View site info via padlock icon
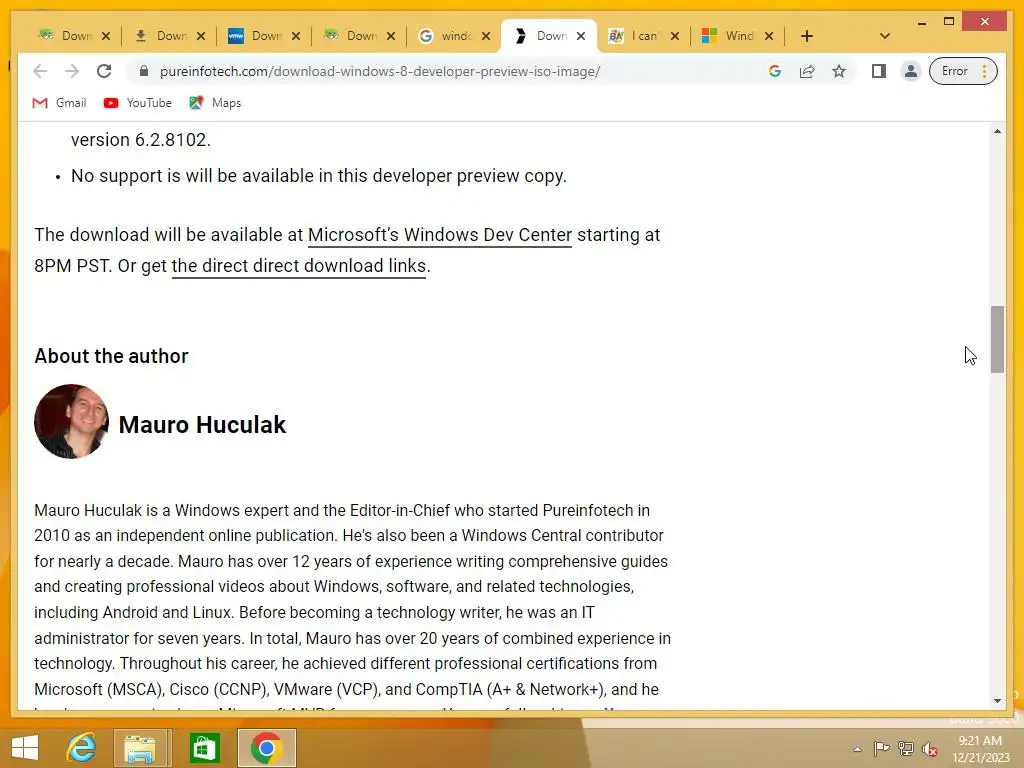This screenshot has width=1024, height=768. (x=144, y=71)
